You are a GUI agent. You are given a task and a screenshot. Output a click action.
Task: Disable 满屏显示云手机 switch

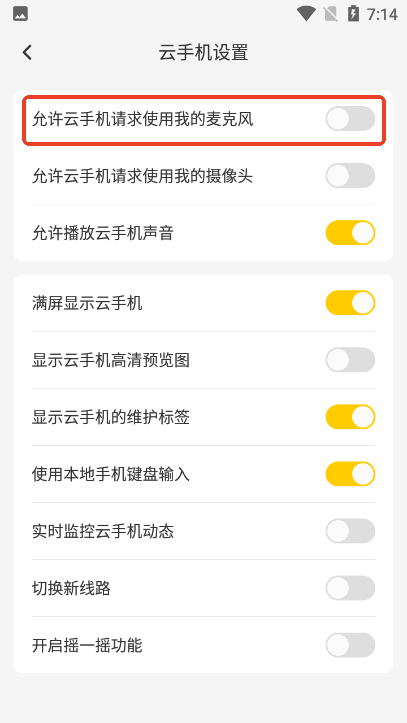click(x=350, y=303)
